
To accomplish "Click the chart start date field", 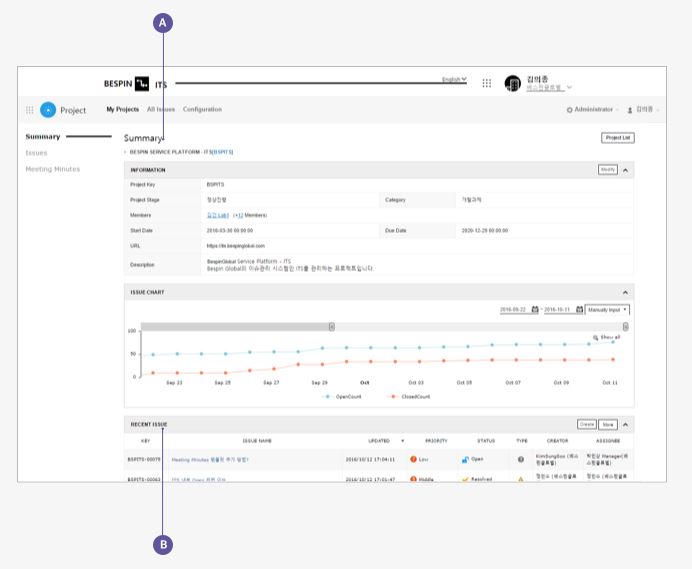I will pyautogui.click(x=515, y=309).
